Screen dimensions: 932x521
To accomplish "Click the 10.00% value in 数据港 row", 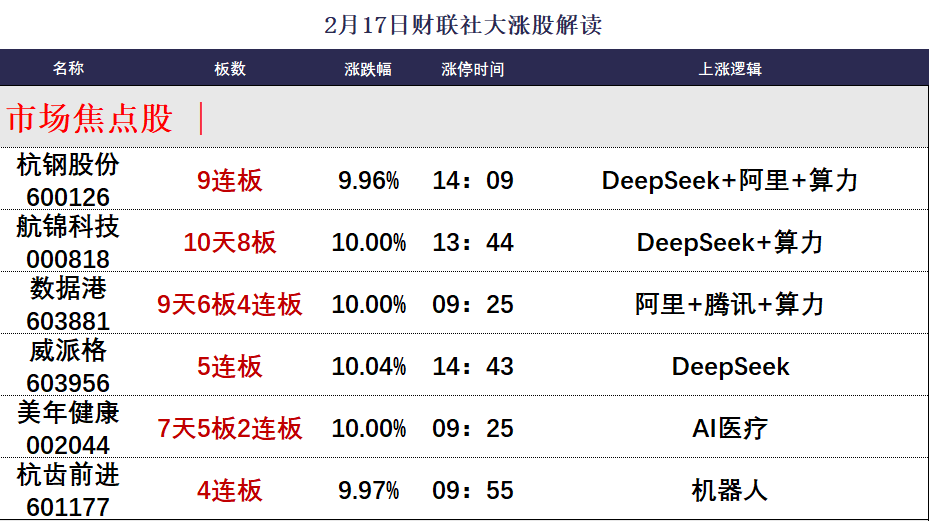I will pyautogui.click(x=369, y=304).
